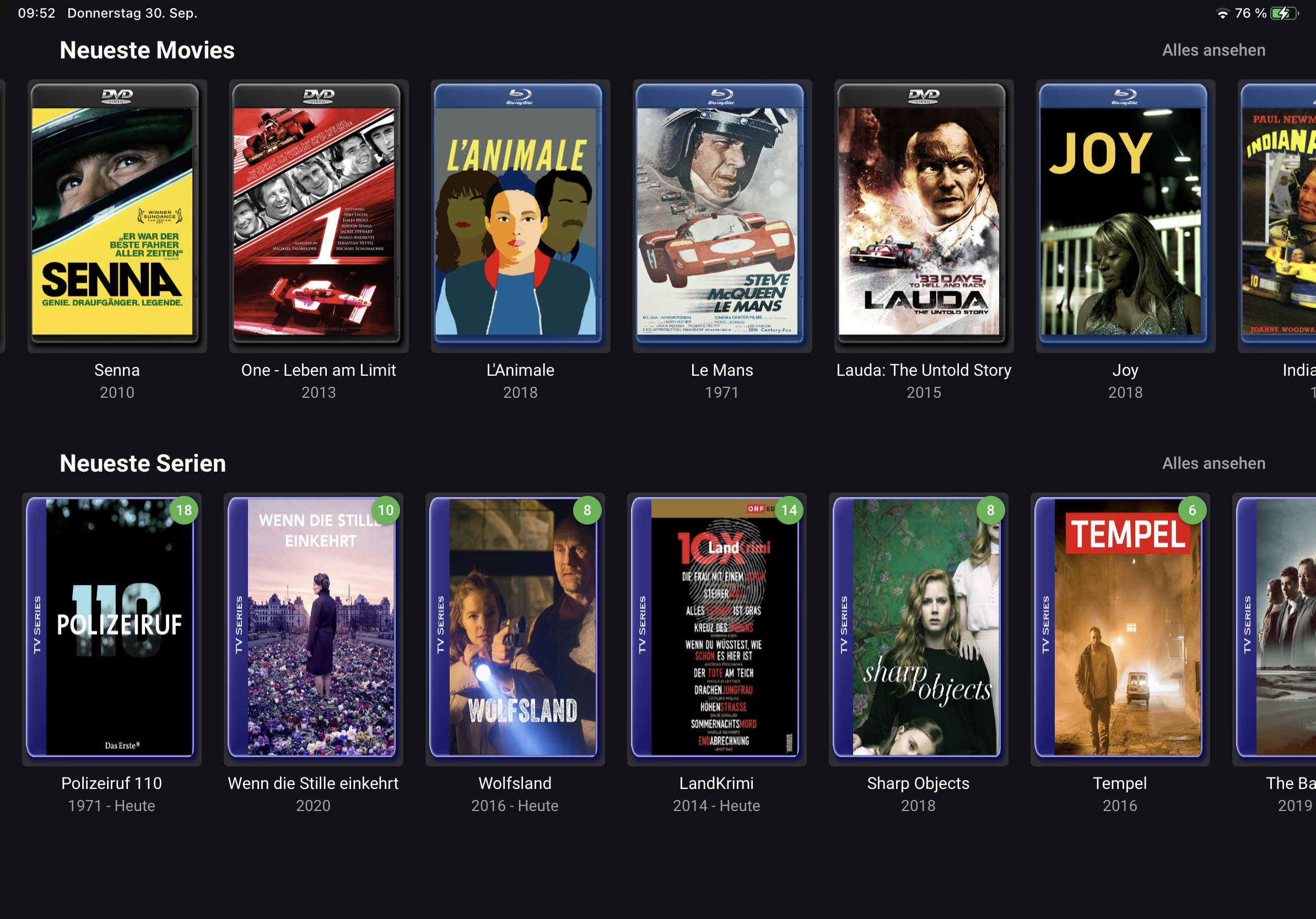
Task: Click Alles ansehen for Neueste Movies
Action: click(x=1213, y=51)
